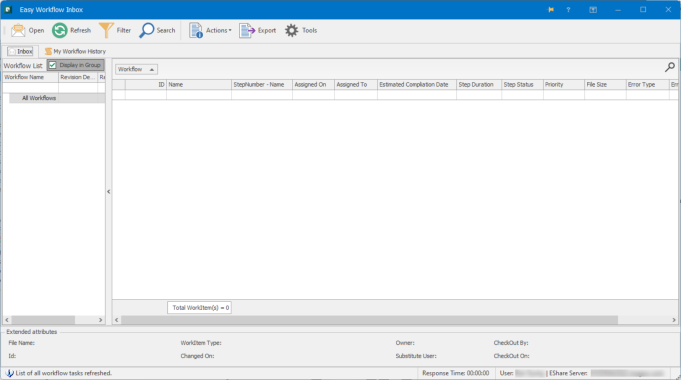681x380 pixels.
Task: Click the window layout icon in title bar
Action: 593,10
